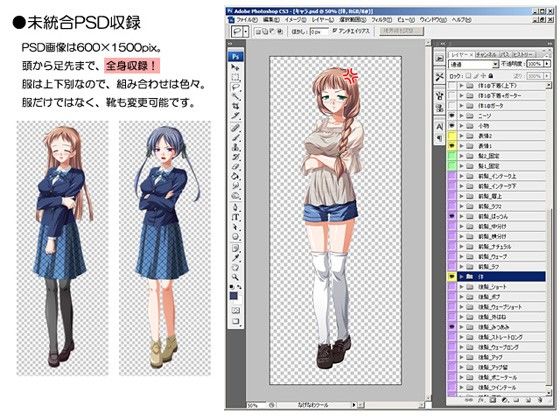Select the Rectangular Marquee tool
This screenshot has height=420, width=560.
235,77
